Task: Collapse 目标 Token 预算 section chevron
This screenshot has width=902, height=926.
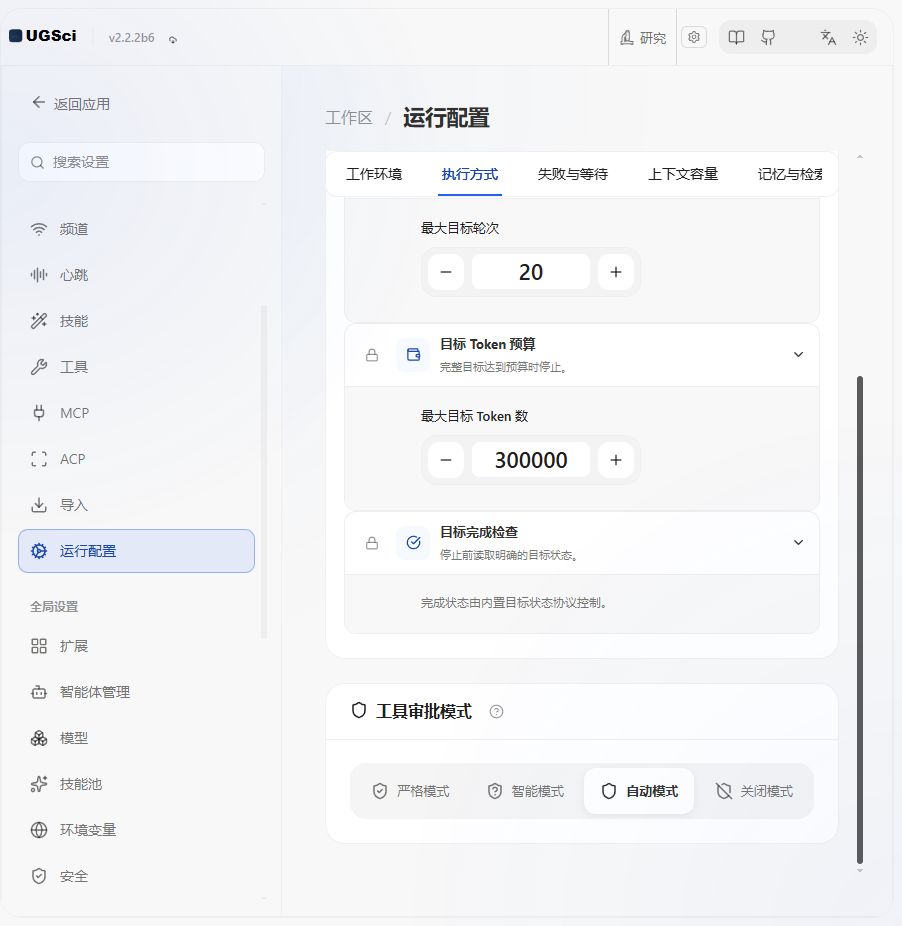Action: click(798, 354)
